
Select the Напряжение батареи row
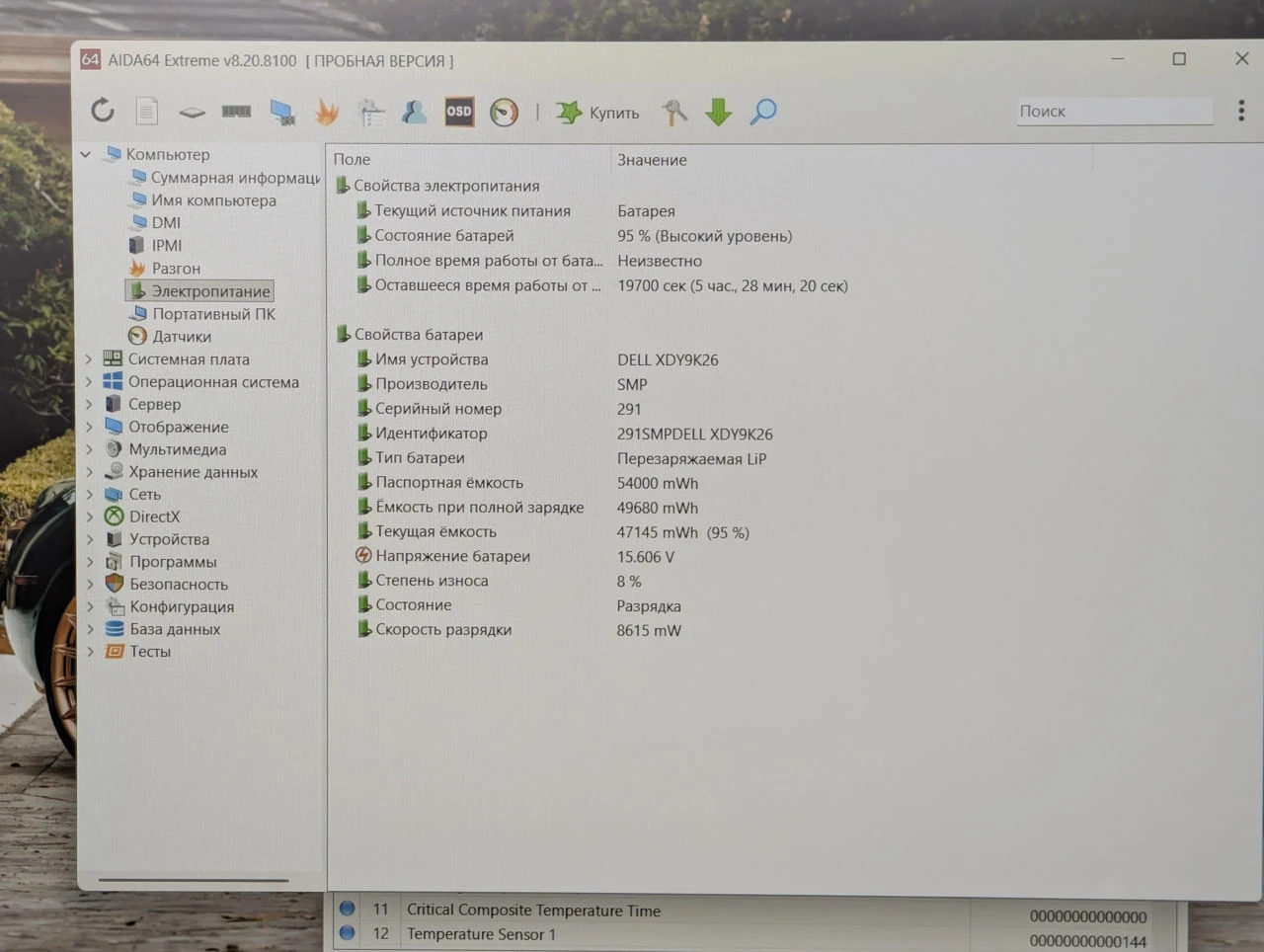click(x=514, y=556)
